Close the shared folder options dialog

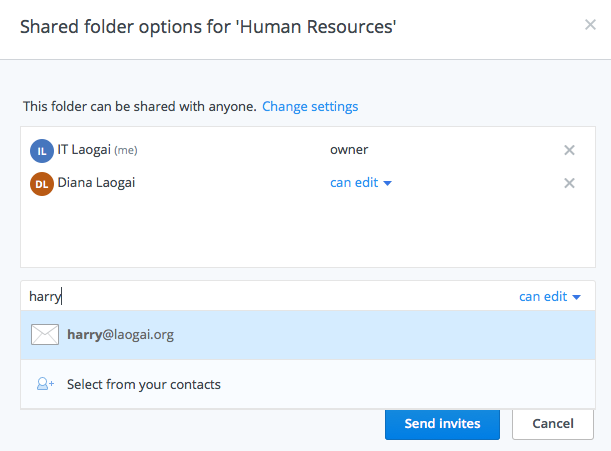pyautogui.click(x=590, y=25)
